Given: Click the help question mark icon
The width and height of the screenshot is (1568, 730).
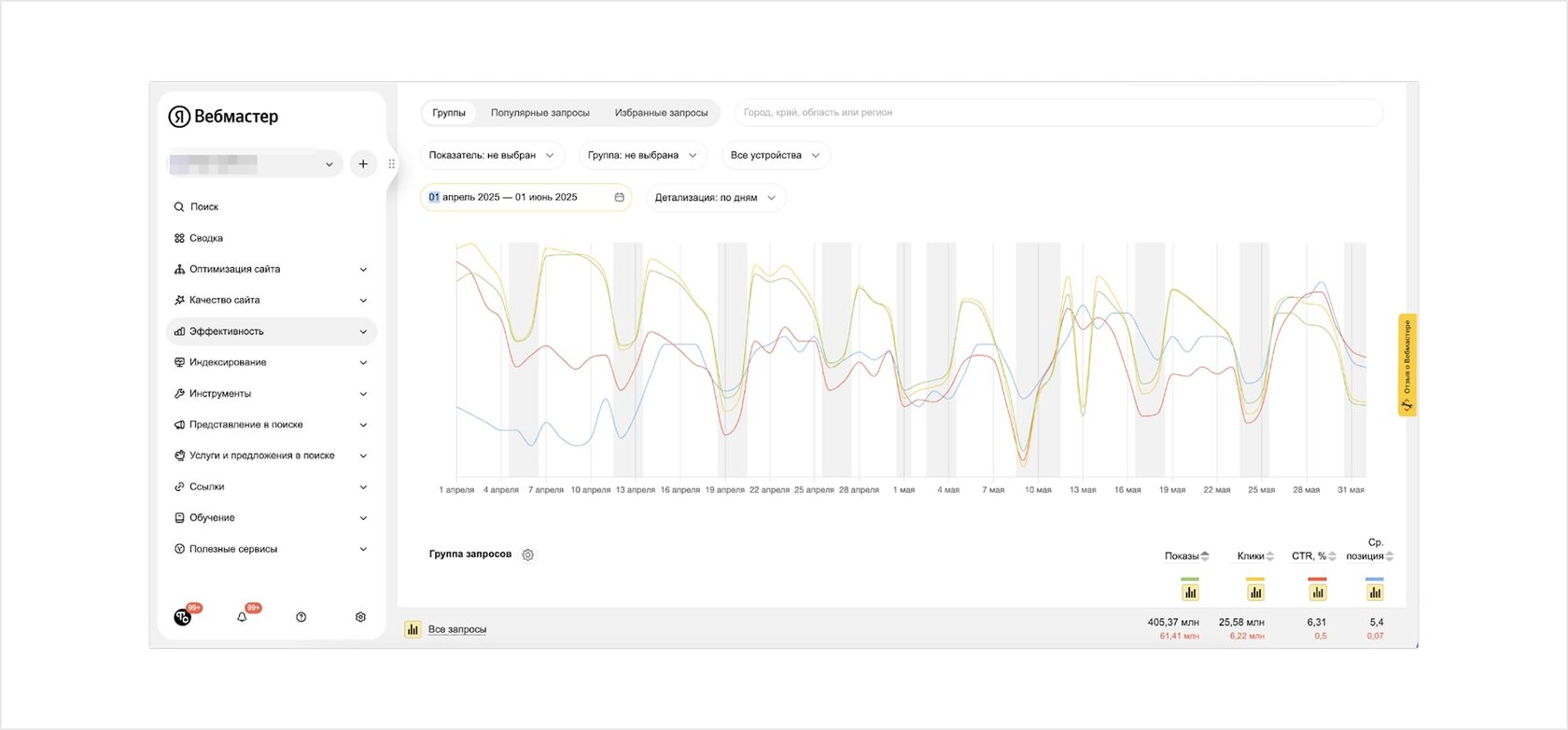Looking at the screenshot, I should pos(301,617).
